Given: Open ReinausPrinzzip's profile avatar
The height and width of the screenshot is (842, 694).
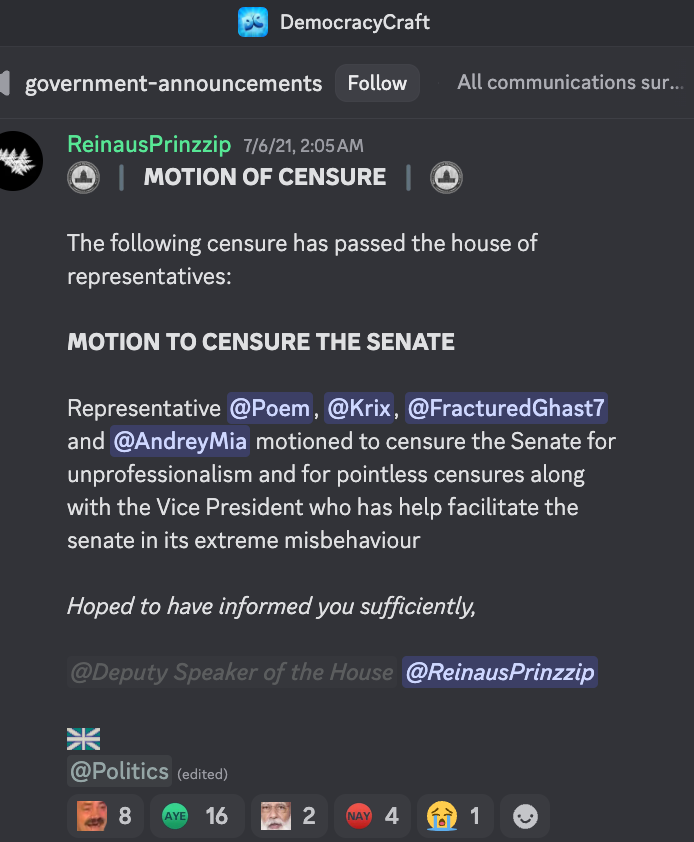Looking at the screenshot, I should tap(18, 161).
